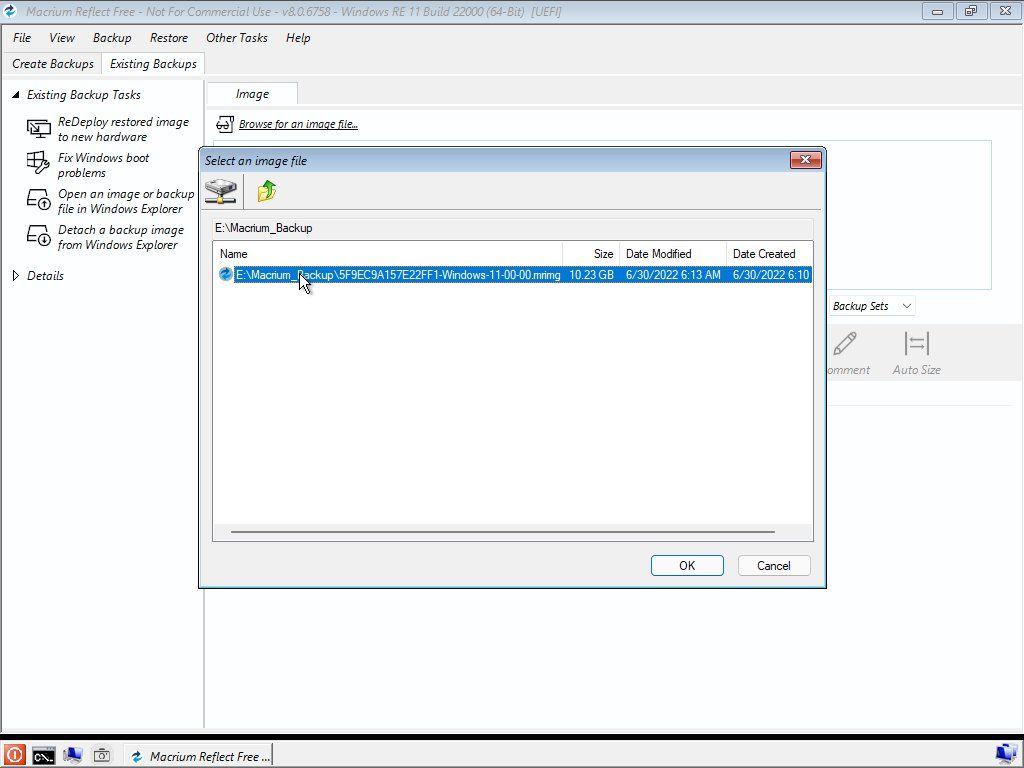Close the Select an image file dialog

point(805,160)
